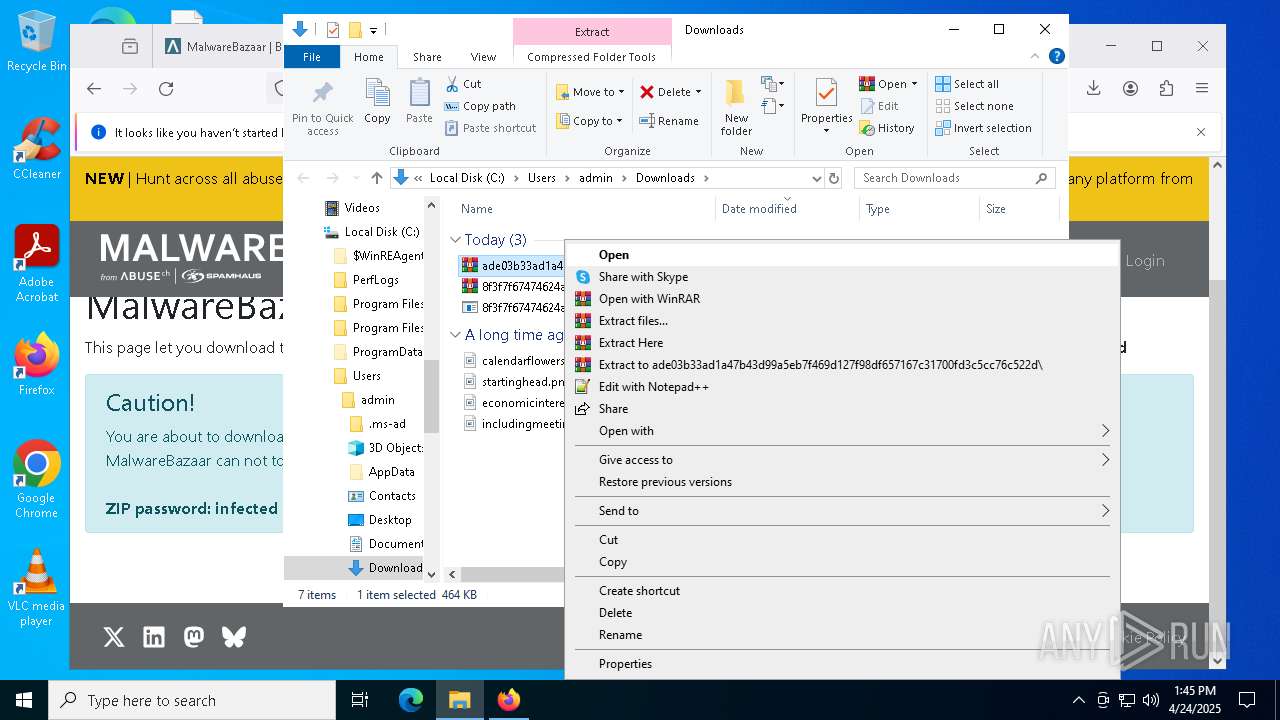
Task: Click the Search Downloads field
Action: pos(954,178)
